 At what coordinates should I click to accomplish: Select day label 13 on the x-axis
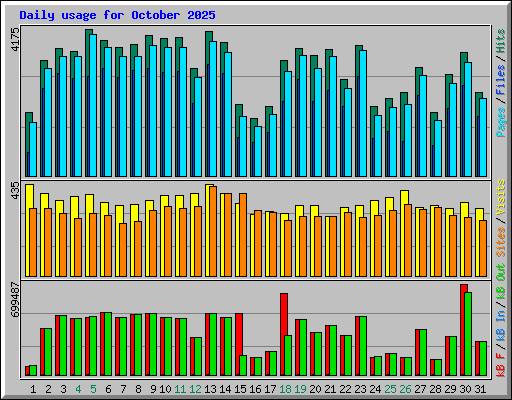tap(210, 389)
